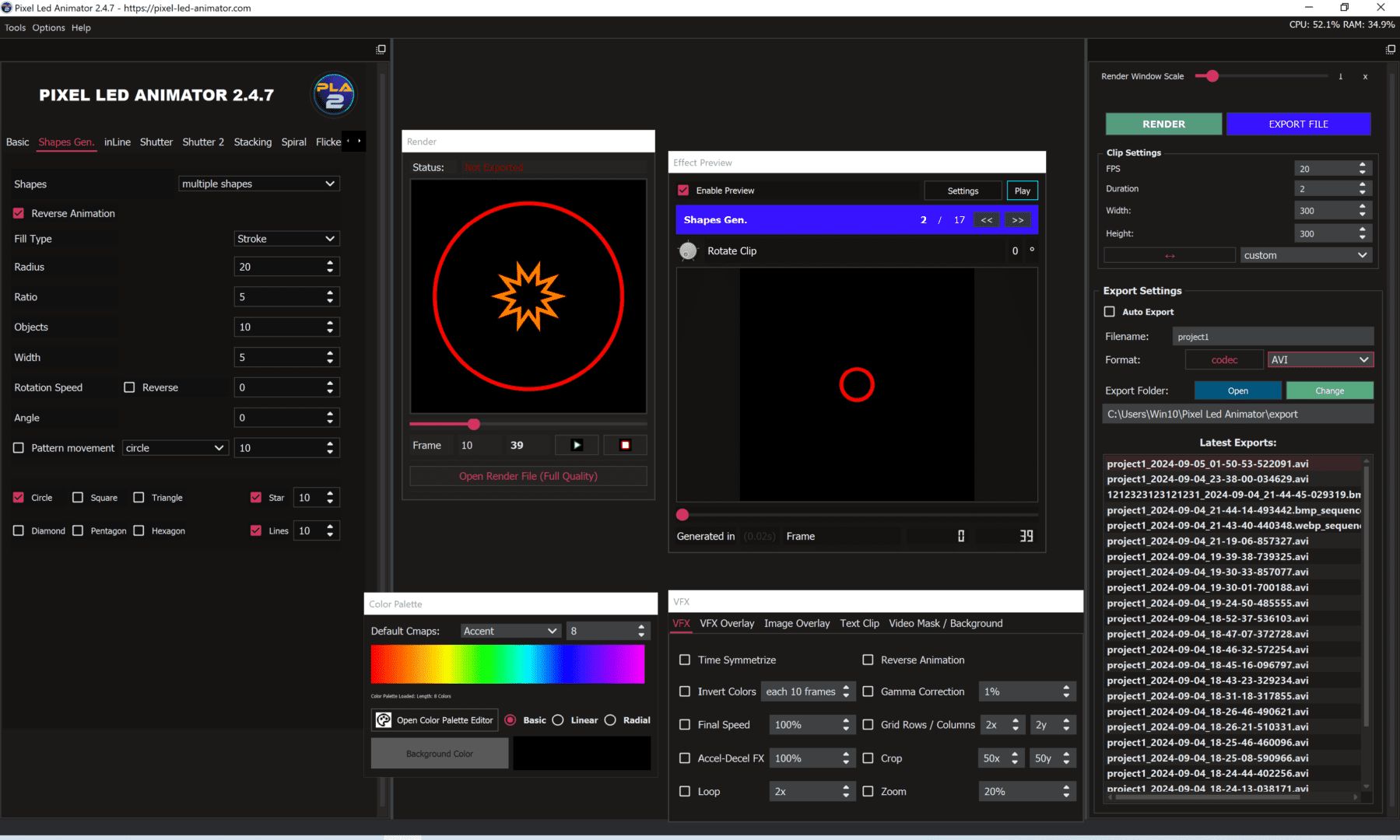The image size is (1400, 840).
Task: Click the left panel undock icon
Action: 381,49
